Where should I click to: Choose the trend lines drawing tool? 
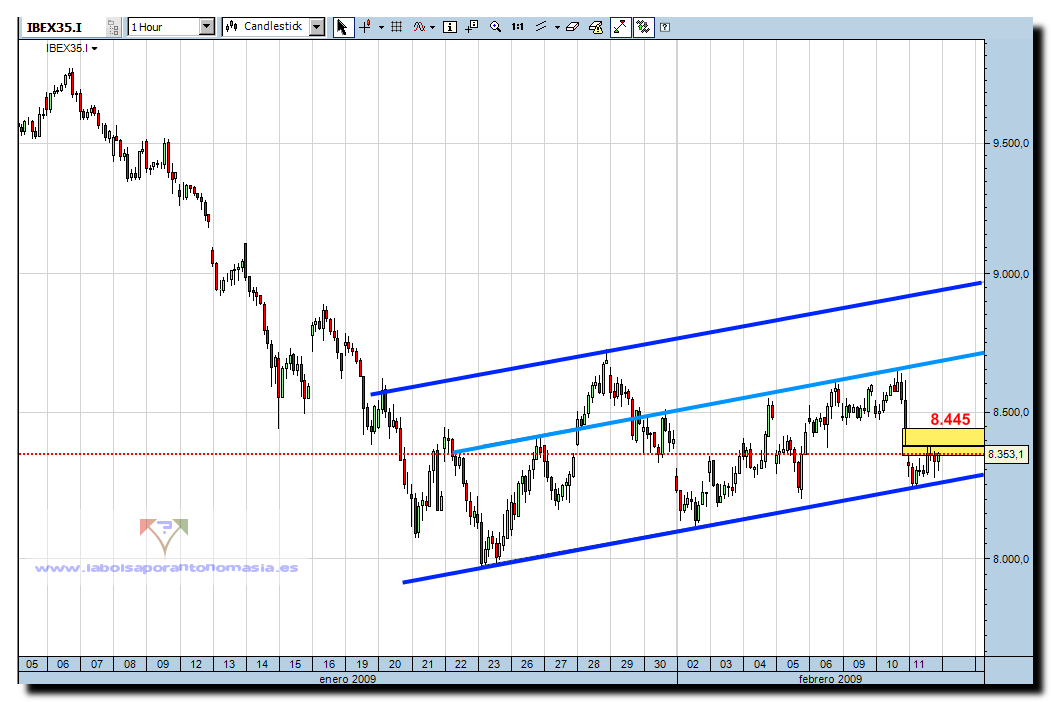click(542, 27)
